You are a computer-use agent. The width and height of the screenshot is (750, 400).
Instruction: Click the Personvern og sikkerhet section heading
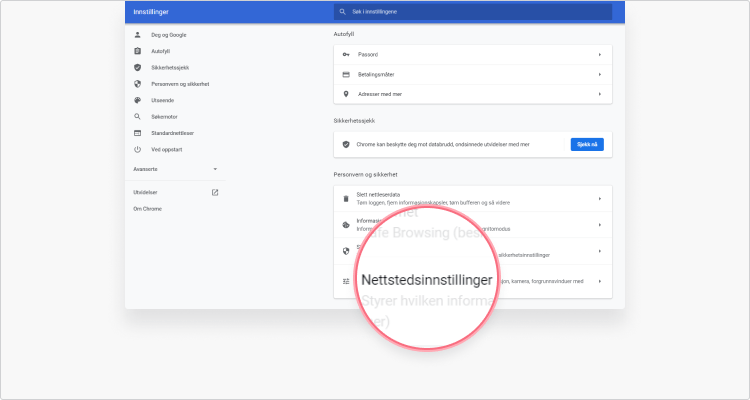[x=365, y=175]
